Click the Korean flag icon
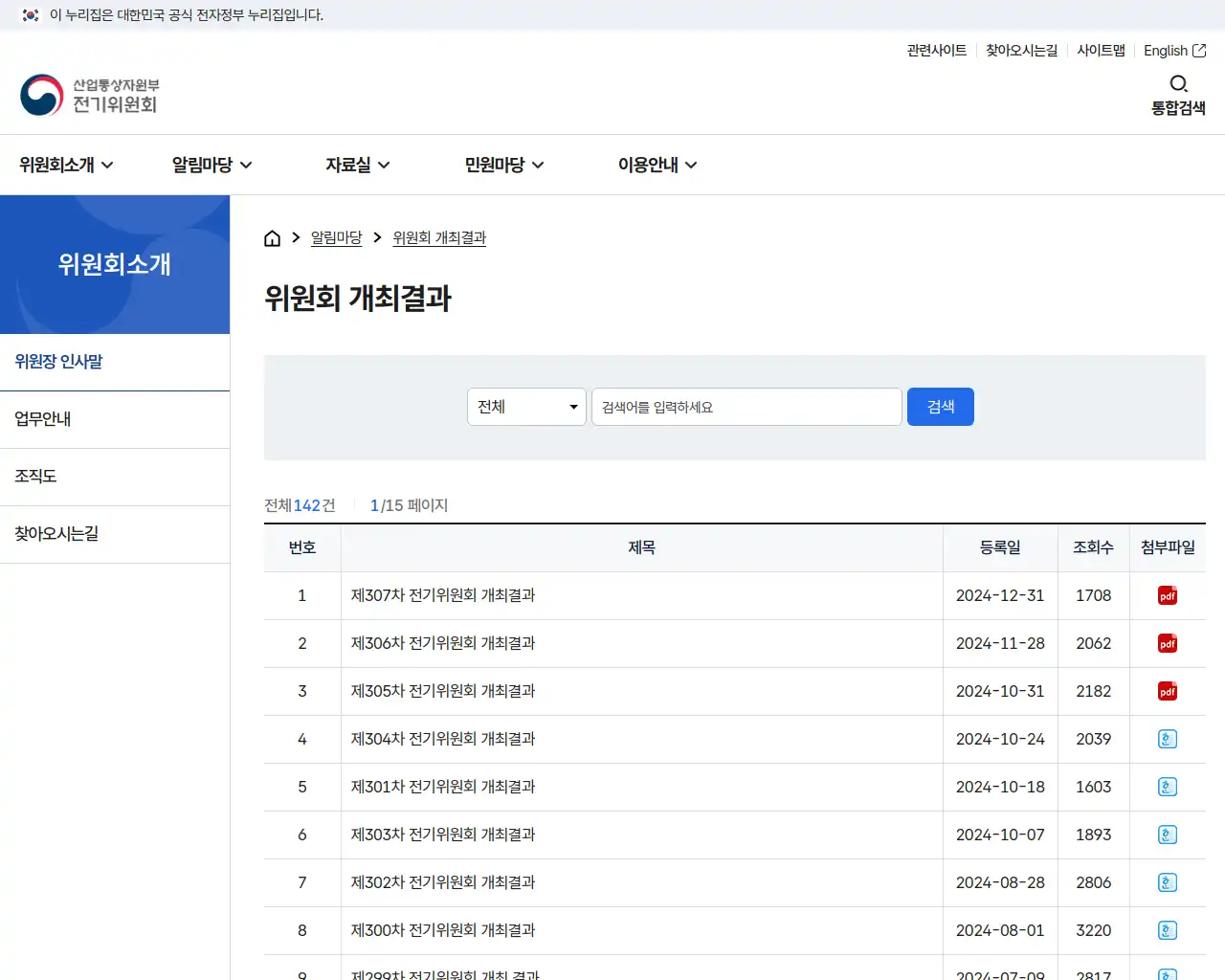 point(31,15)
